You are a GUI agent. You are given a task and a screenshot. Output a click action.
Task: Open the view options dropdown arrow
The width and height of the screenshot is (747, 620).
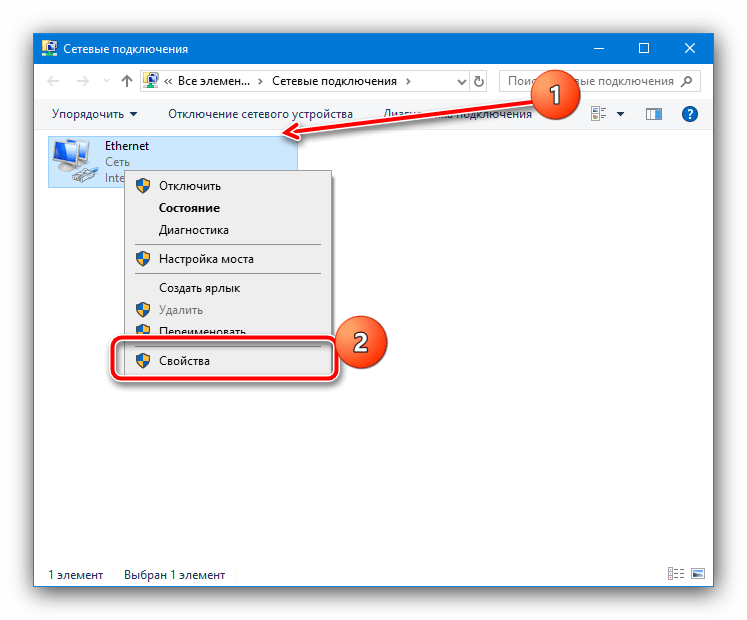tap(620, 114)
